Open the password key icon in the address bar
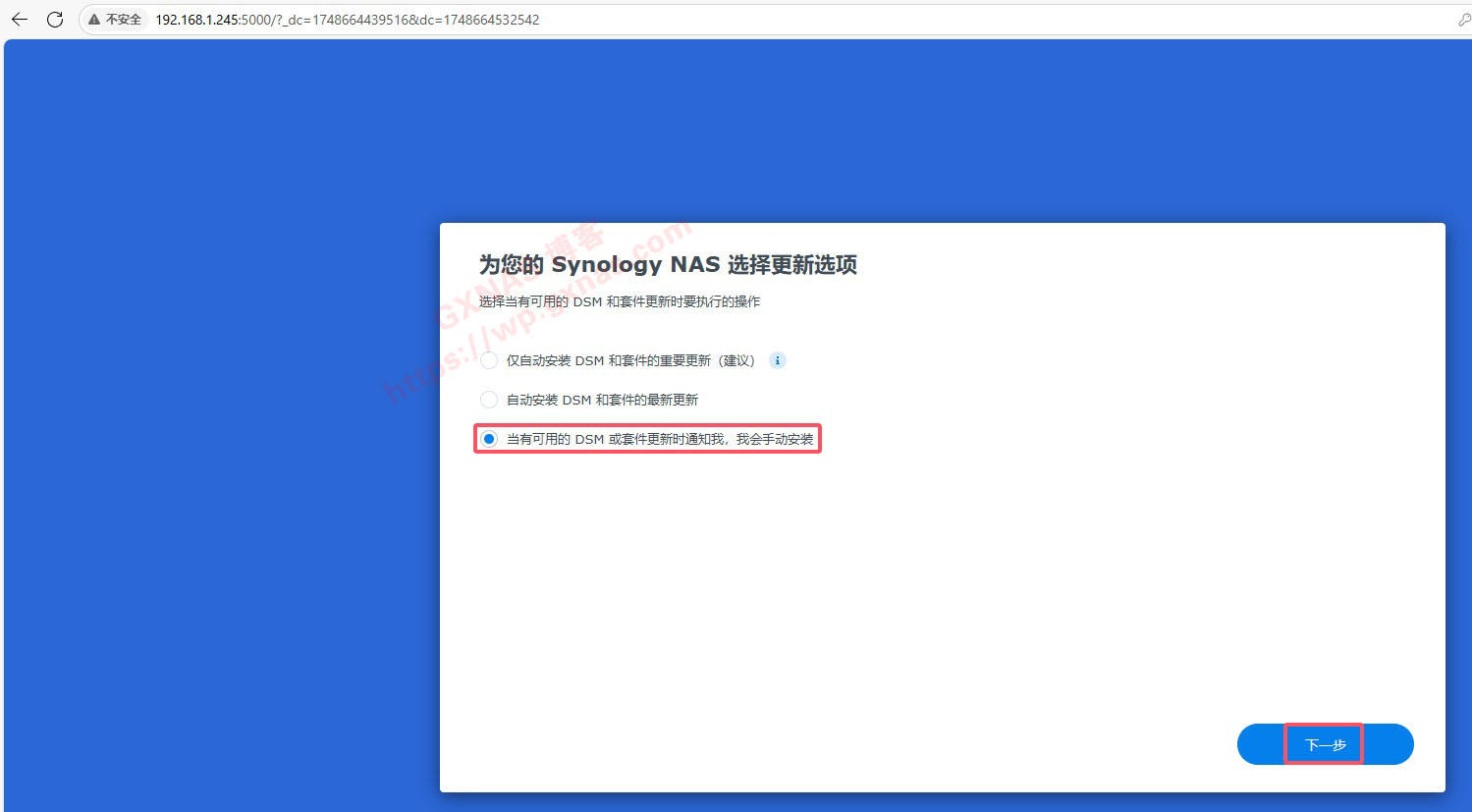Viewport: 1472px width, 812px height. pyautogui.click(x=1463, y=20)
